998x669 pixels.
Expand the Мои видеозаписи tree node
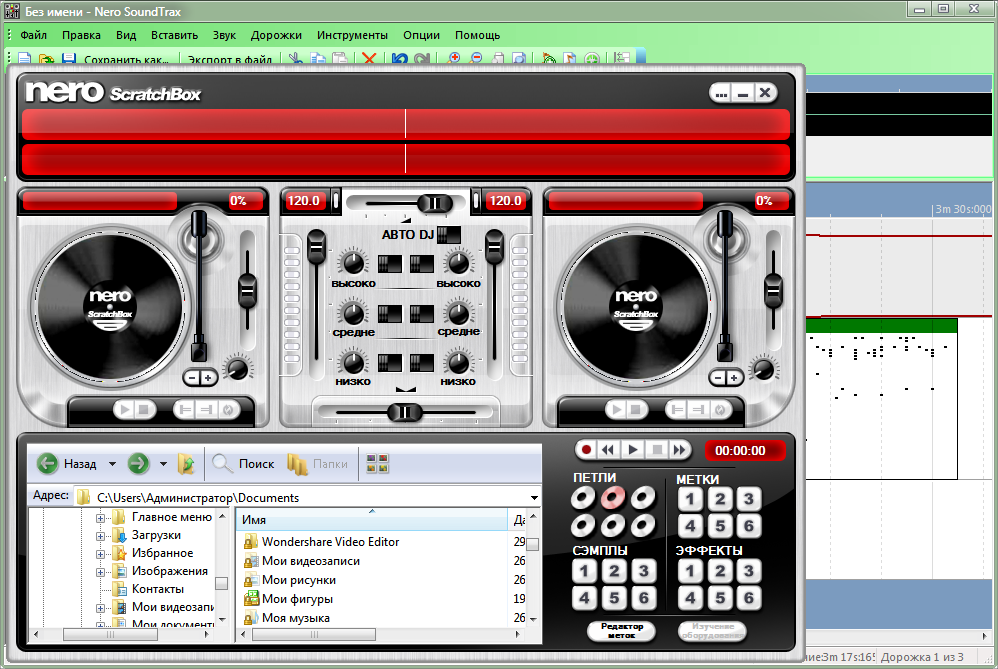(101, 608)
